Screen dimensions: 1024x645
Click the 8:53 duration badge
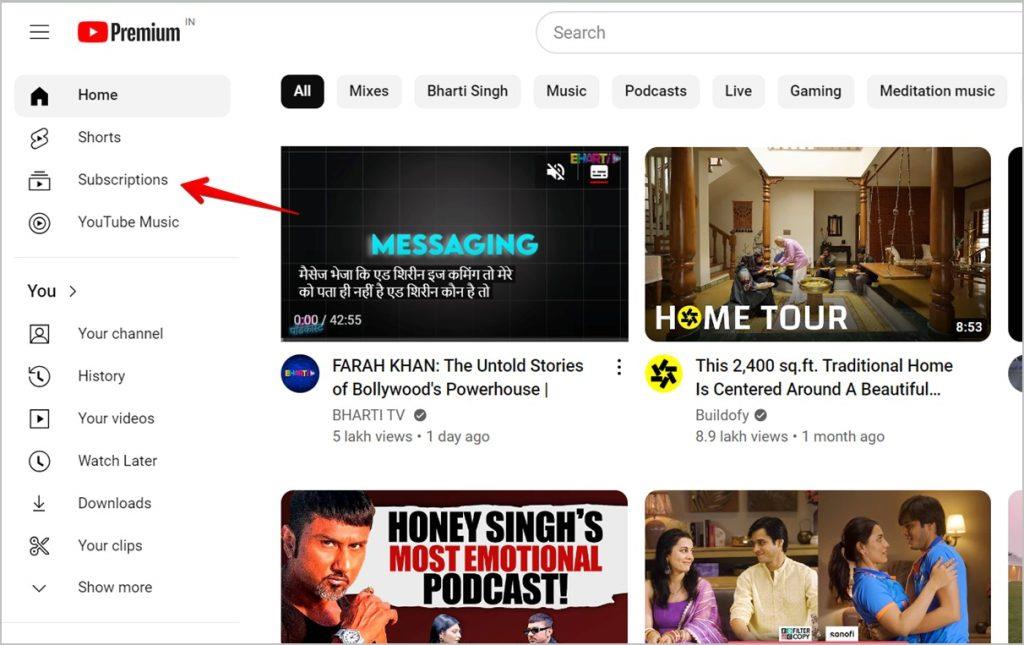(x=968, y=327)
